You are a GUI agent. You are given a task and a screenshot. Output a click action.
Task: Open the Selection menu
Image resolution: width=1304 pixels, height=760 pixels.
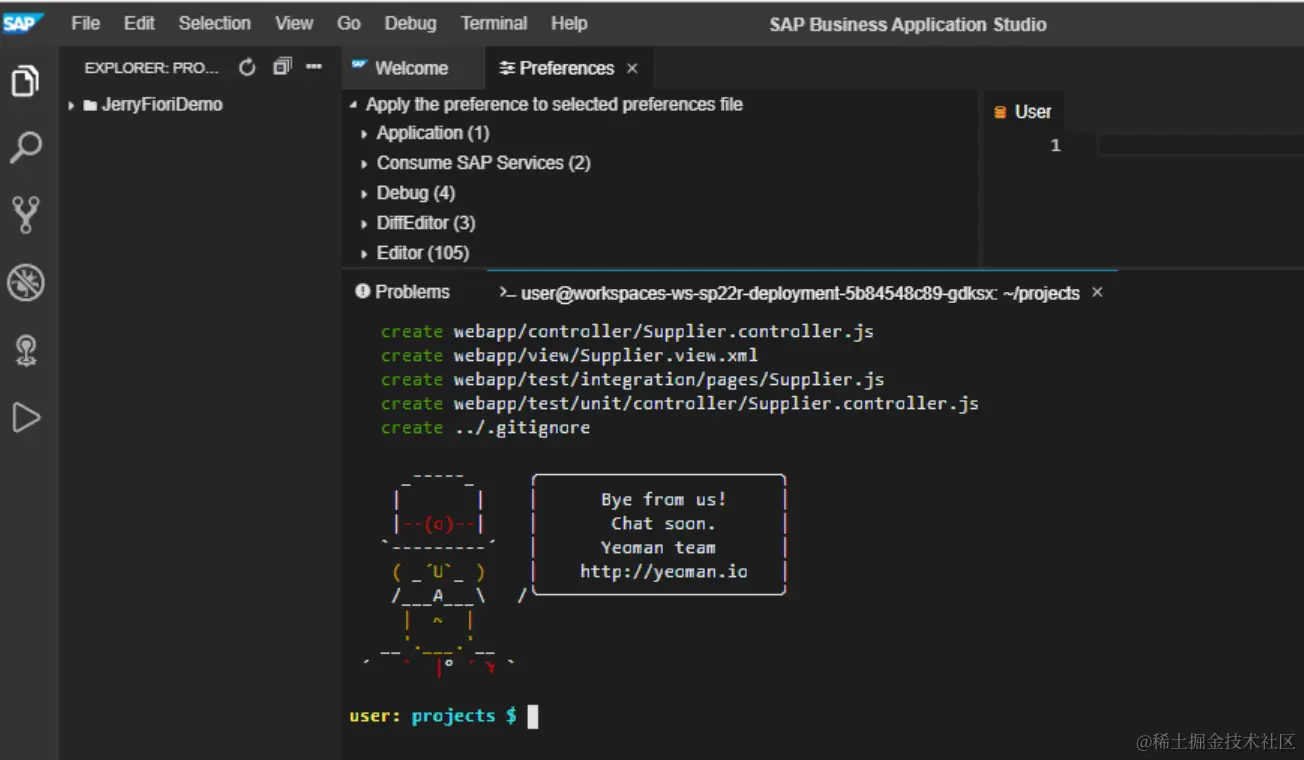(214, 23)
